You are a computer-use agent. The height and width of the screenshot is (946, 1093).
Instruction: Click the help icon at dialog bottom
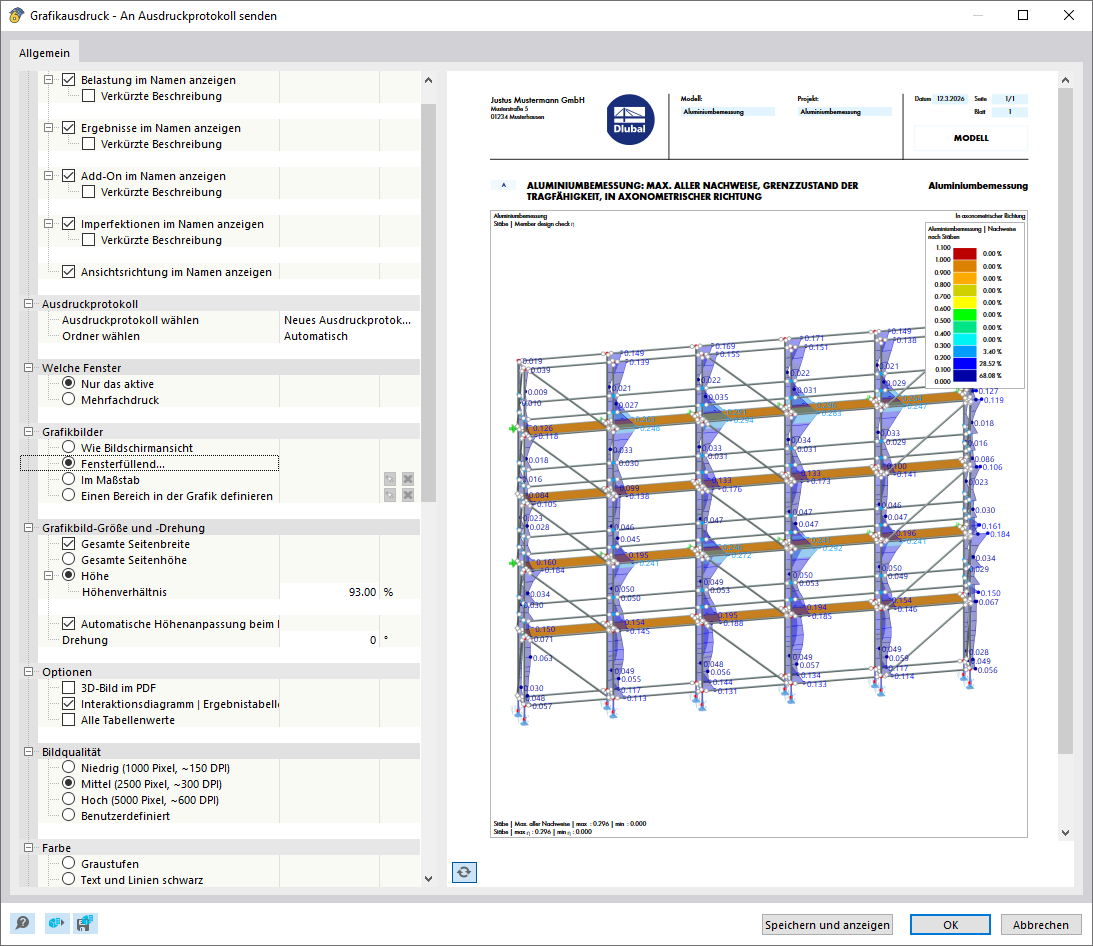click(x=22, y=924)
